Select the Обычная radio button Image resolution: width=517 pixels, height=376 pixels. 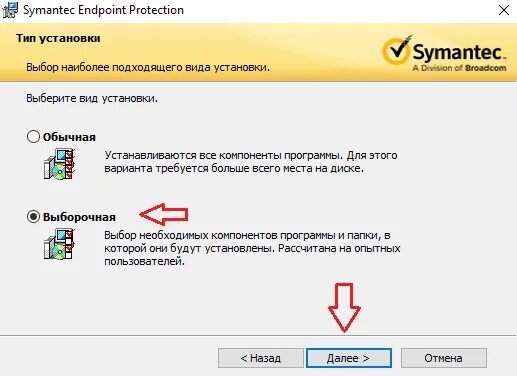coord(33,137)
